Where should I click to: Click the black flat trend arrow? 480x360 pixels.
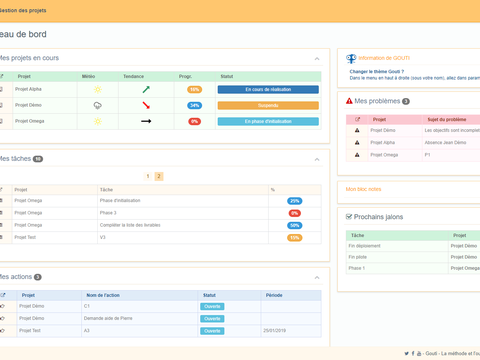pos(146,121)
